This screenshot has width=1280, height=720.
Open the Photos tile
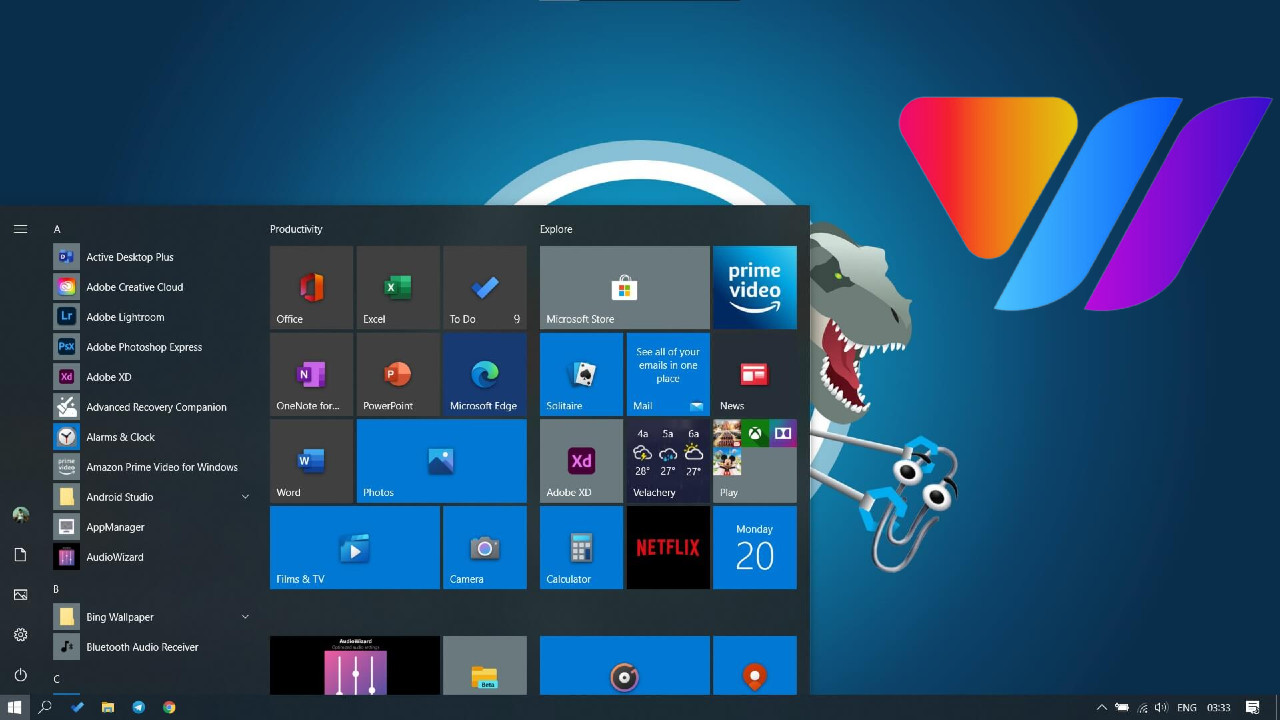click(441, 461)
